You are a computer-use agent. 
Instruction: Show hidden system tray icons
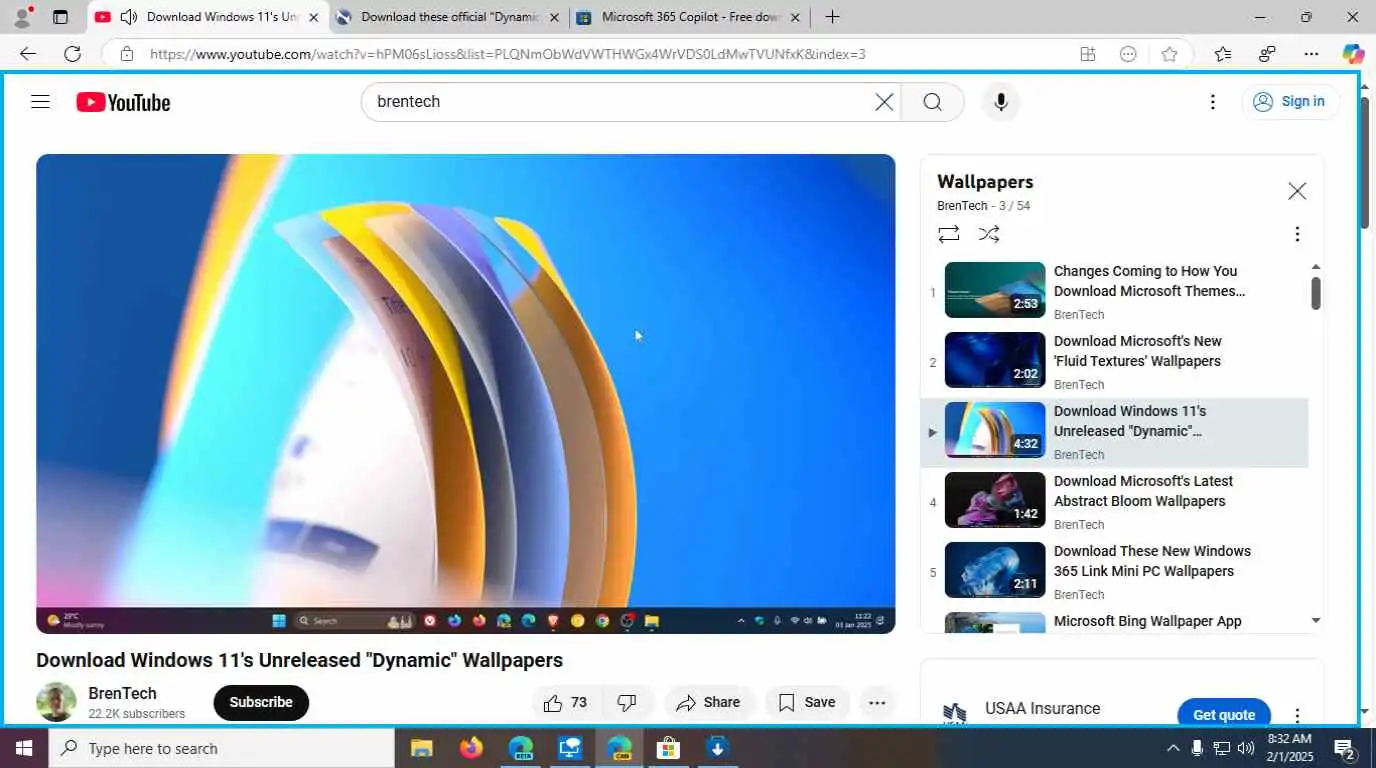click(x=1173, y=748)
